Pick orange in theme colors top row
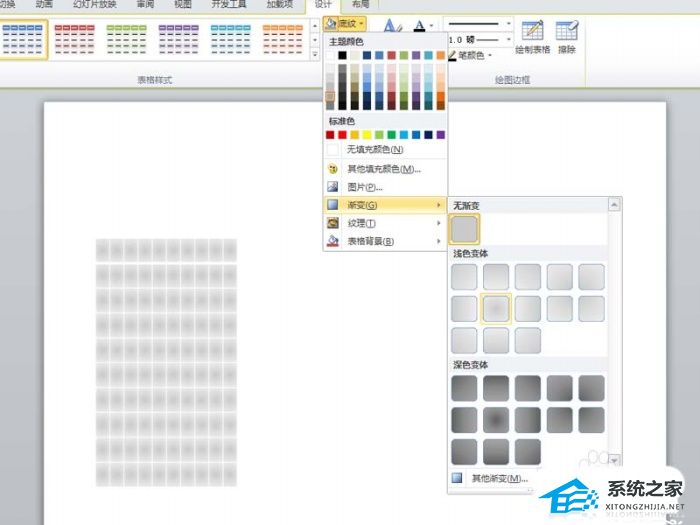This screenshot has width=700, height=525. pyautogui.click(x=441, y=55)
